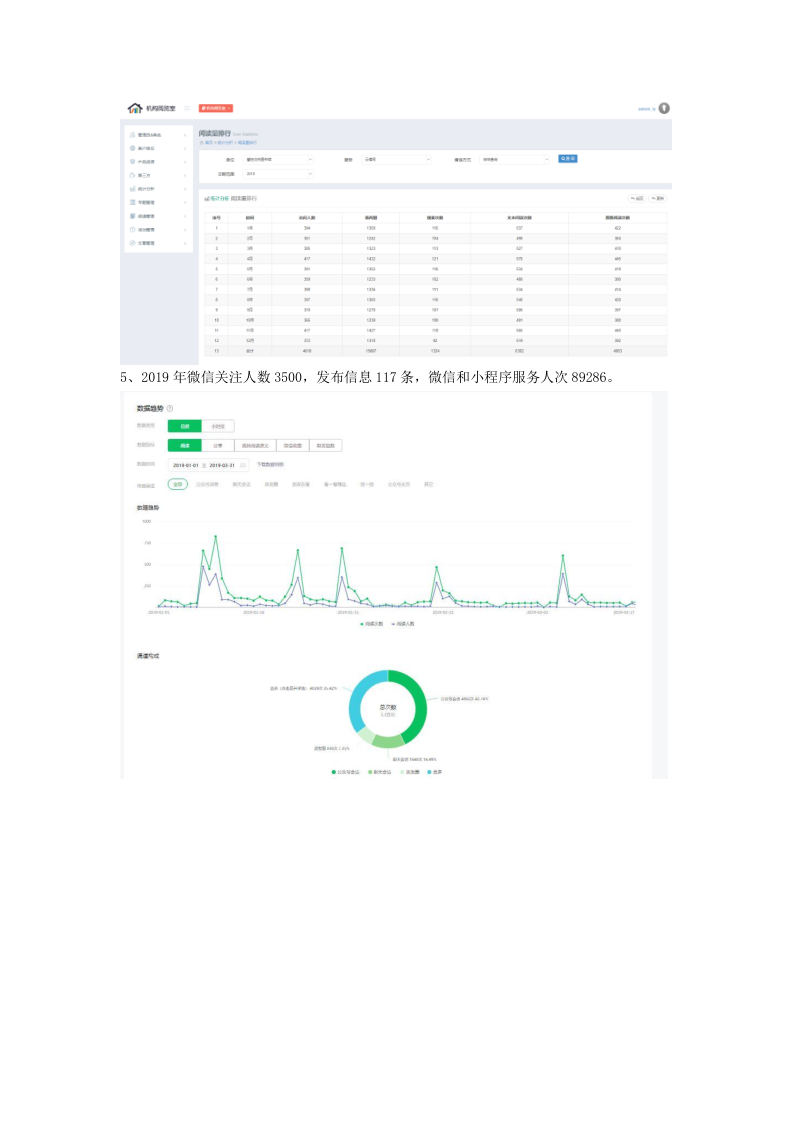Select the 小时报 data type toggle
The width and height of the screenshot is (794, 1123).
pos(218,426)
